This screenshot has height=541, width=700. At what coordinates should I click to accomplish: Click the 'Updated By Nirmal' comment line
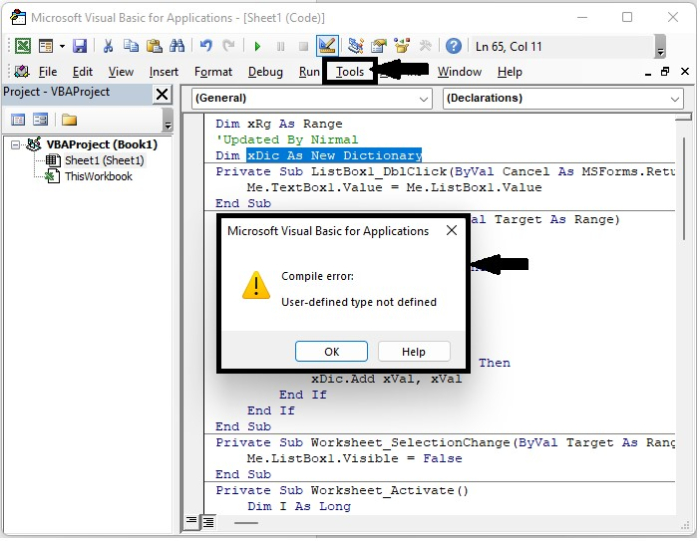(x=287, y=139)
